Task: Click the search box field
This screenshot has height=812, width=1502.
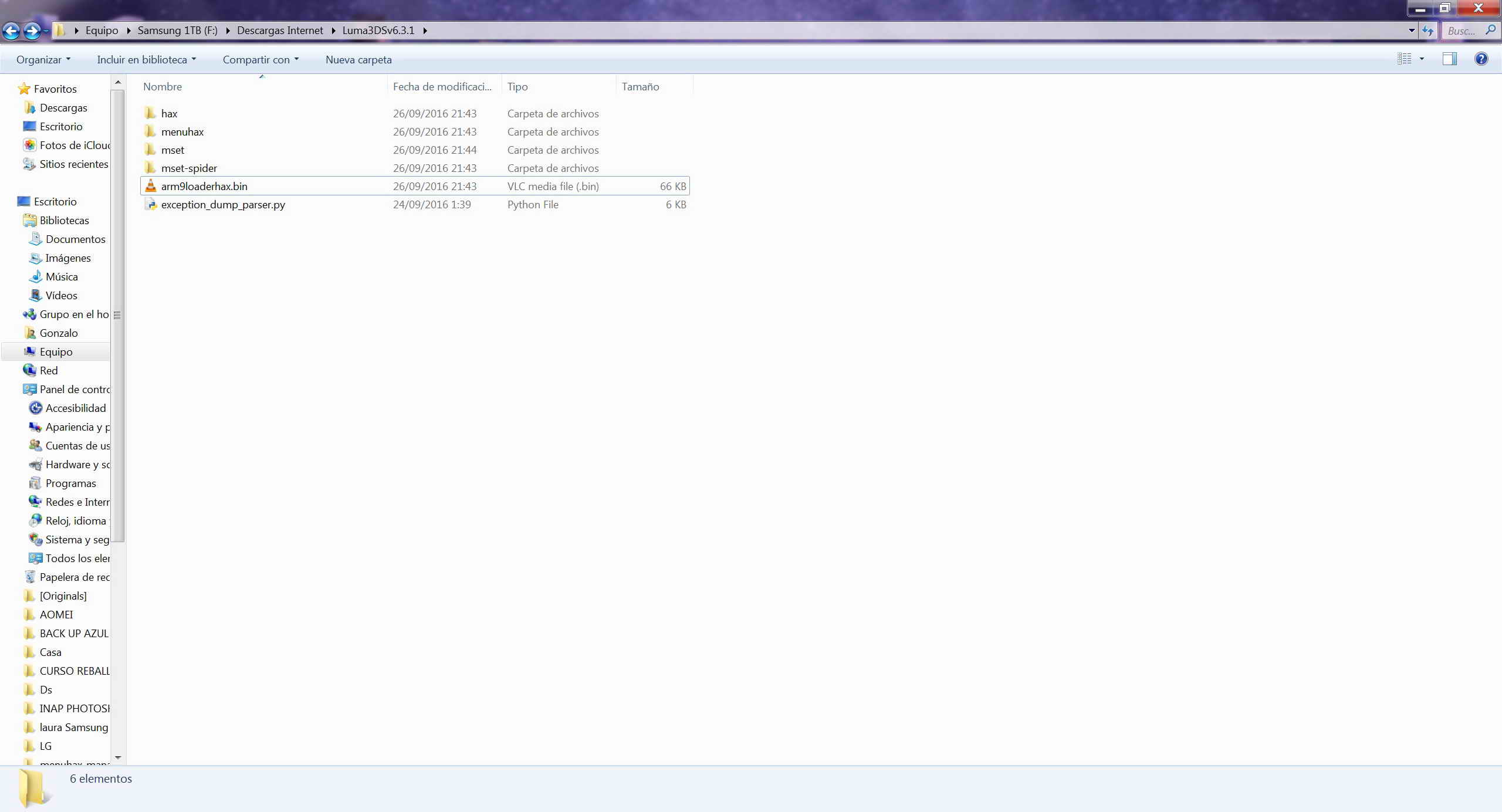Action: [x=1461, y=31]
